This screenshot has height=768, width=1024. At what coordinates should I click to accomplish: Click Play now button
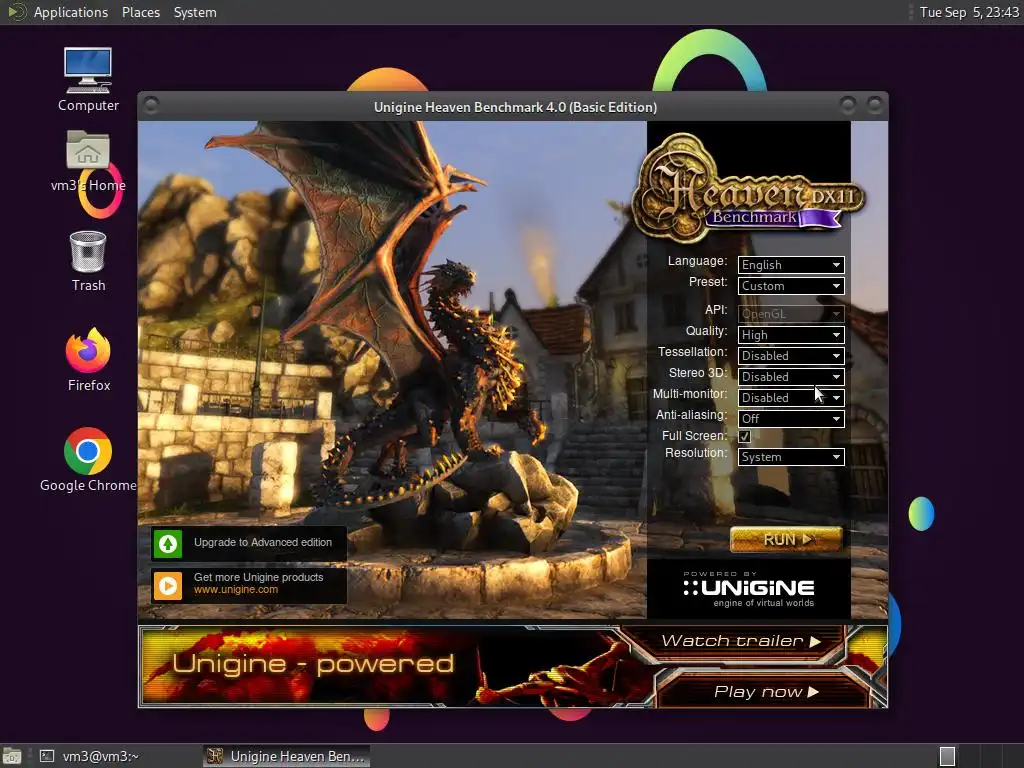pos(765,692)
